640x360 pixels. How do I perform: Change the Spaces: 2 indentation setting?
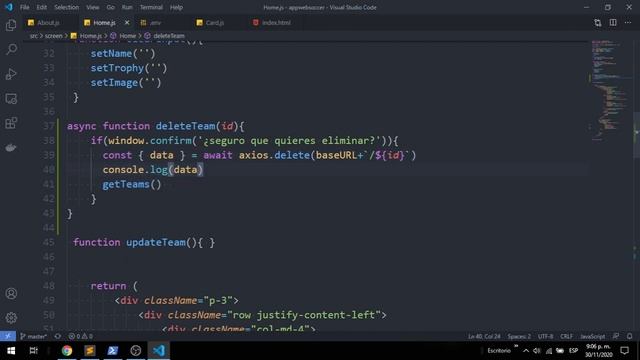(x=519, y=336)
